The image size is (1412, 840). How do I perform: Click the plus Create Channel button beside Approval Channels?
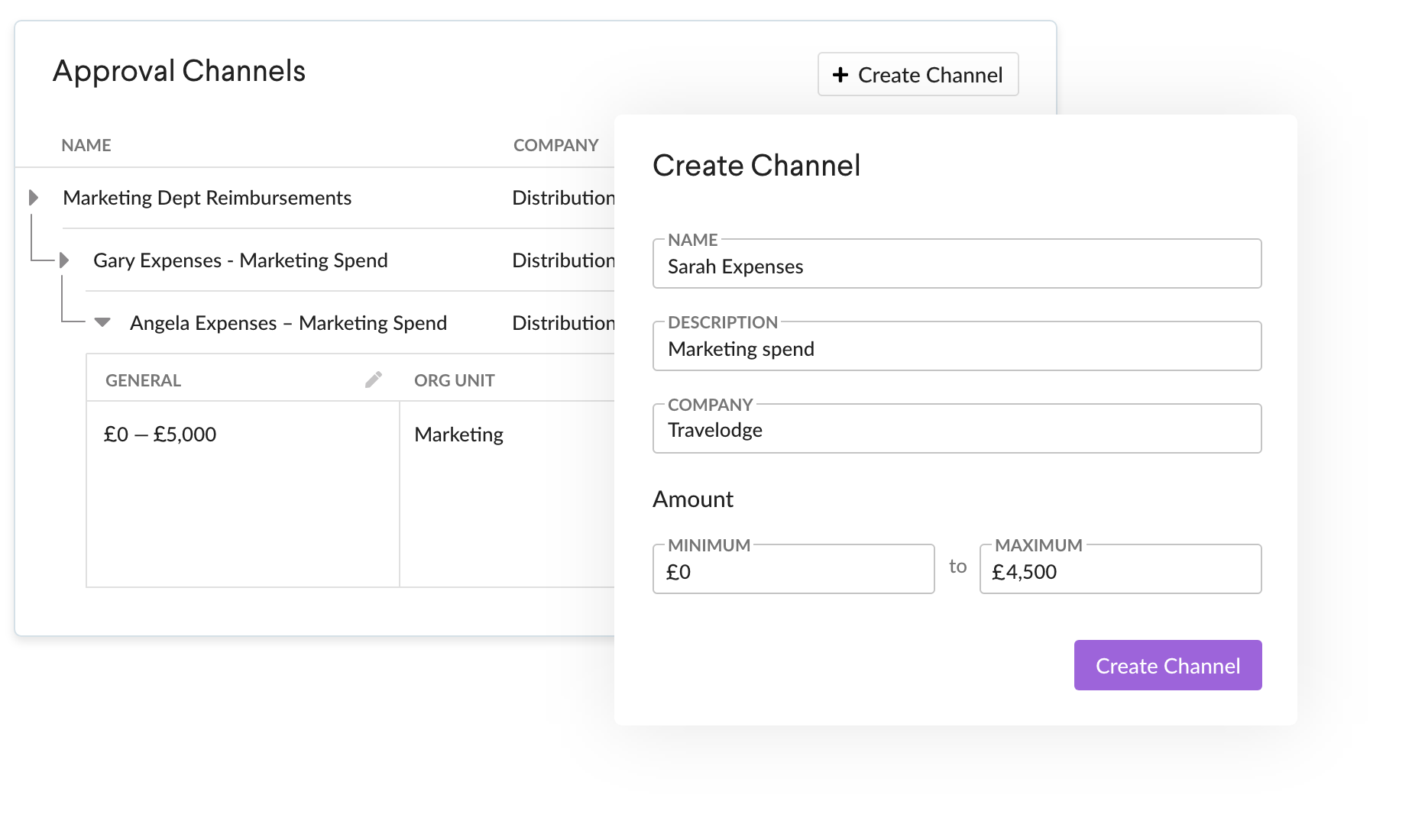(x=918, y=75)
